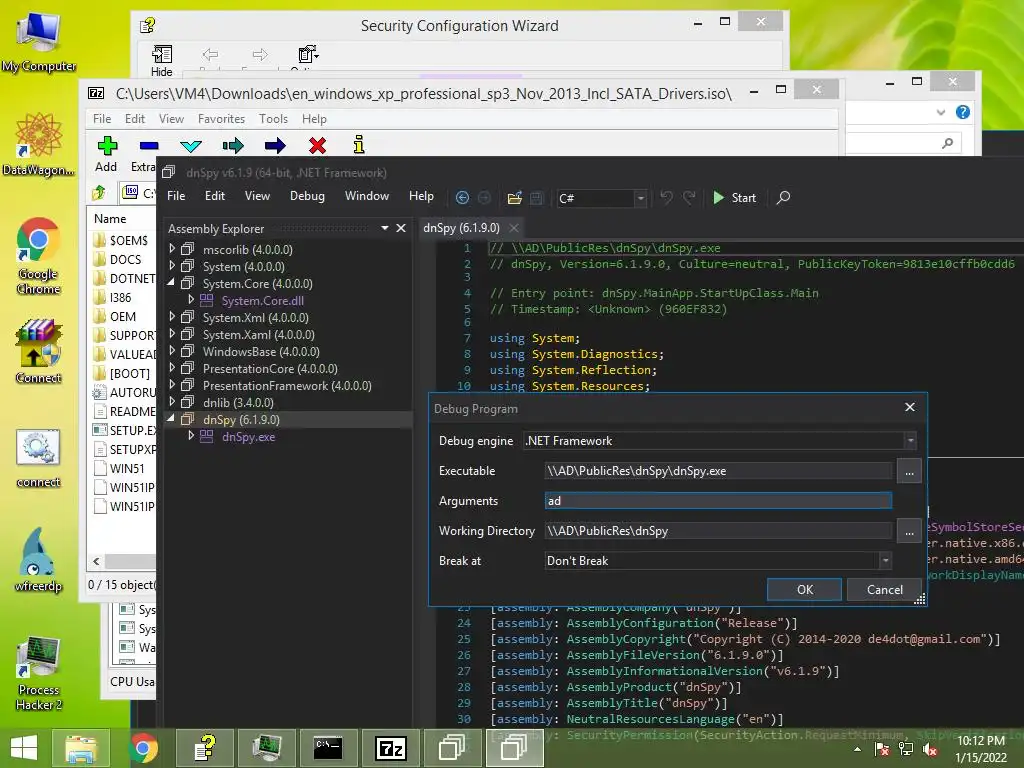The width and height of the screenshot is (1024, 768).
Task: Click the dnSpy Navigate Forward arrow icon
Action: point(485,198)
